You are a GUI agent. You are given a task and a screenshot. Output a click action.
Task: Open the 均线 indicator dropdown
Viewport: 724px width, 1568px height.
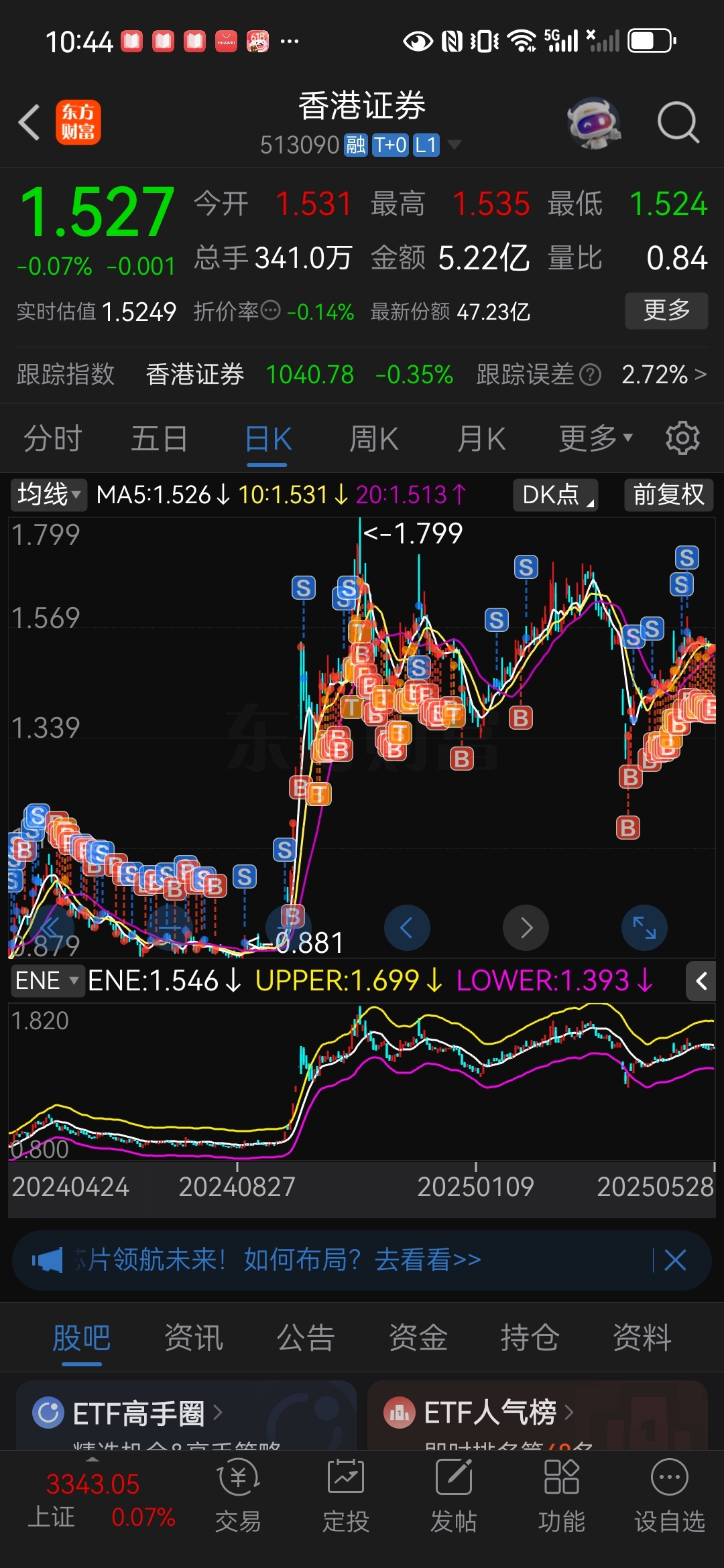pos(49,495)
